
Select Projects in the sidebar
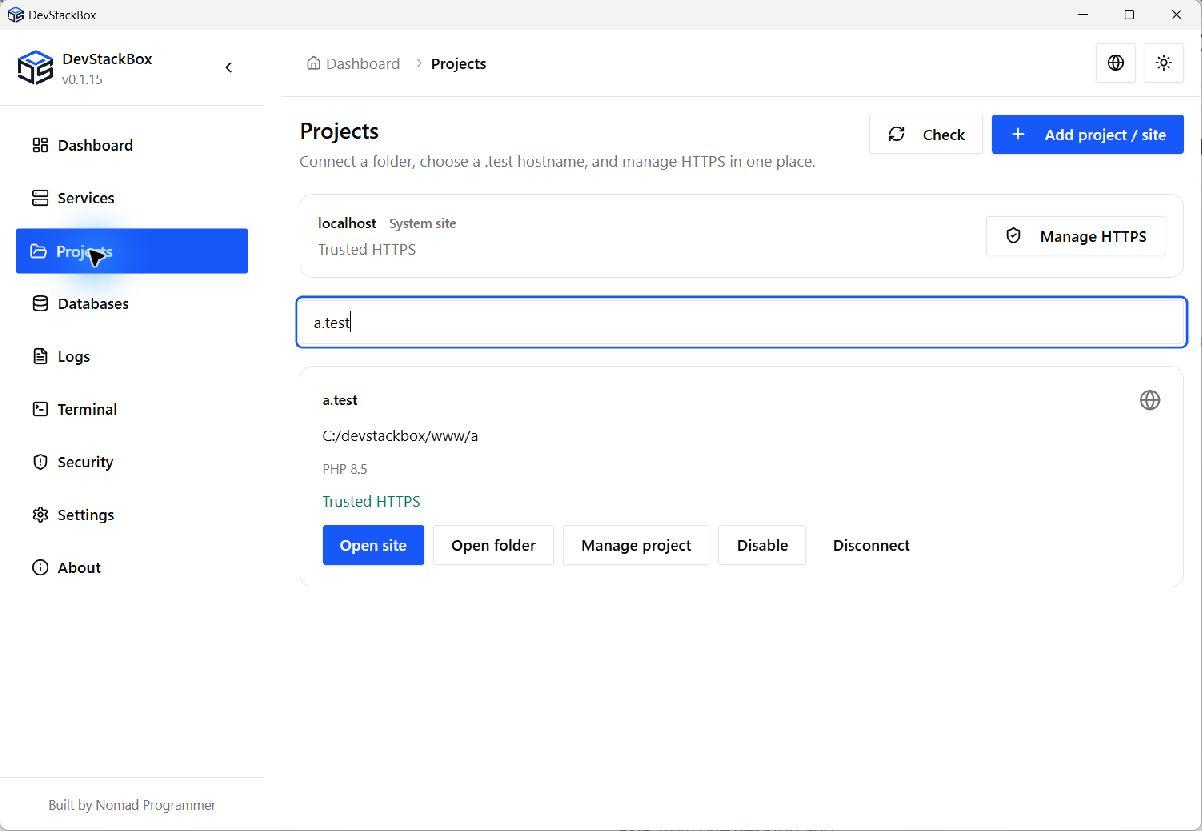pyautogui.click(x=132, y=251)
